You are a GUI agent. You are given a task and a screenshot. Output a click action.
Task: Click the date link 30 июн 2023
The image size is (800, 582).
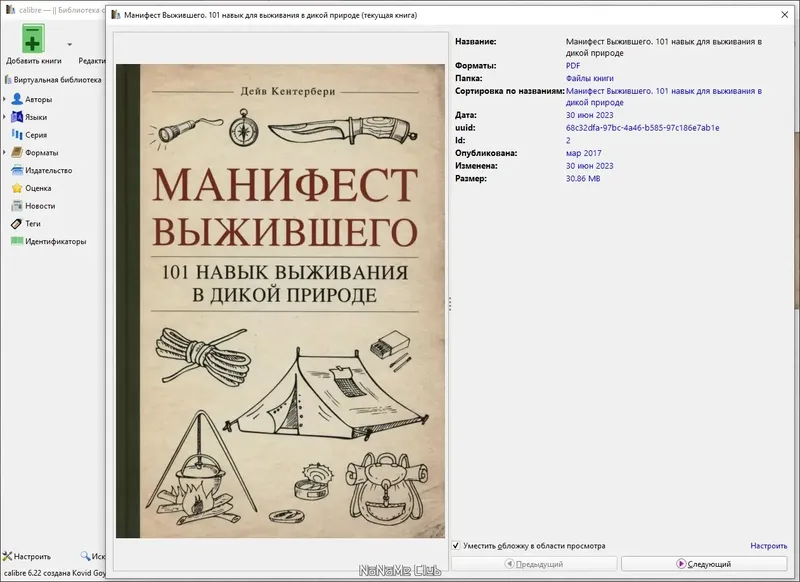(x=589, y=115)
